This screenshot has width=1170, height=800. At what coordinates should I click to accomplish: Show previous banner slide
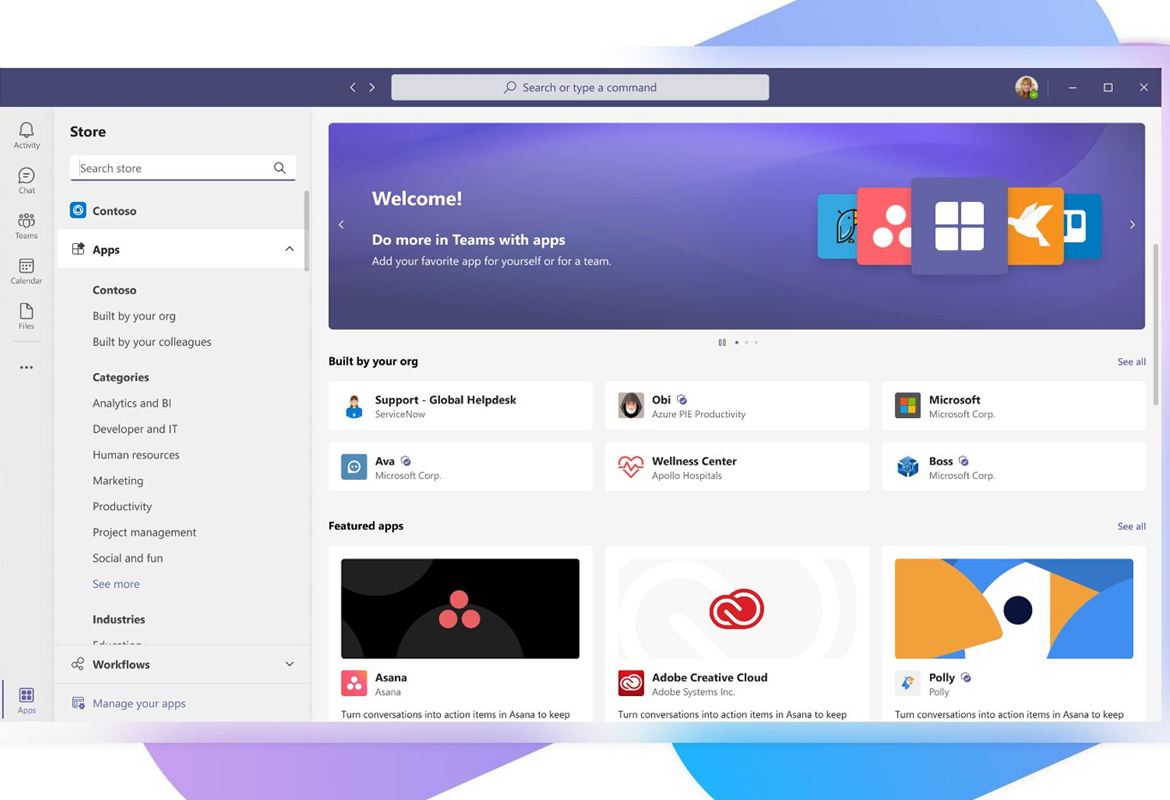[x=342, y=225]
